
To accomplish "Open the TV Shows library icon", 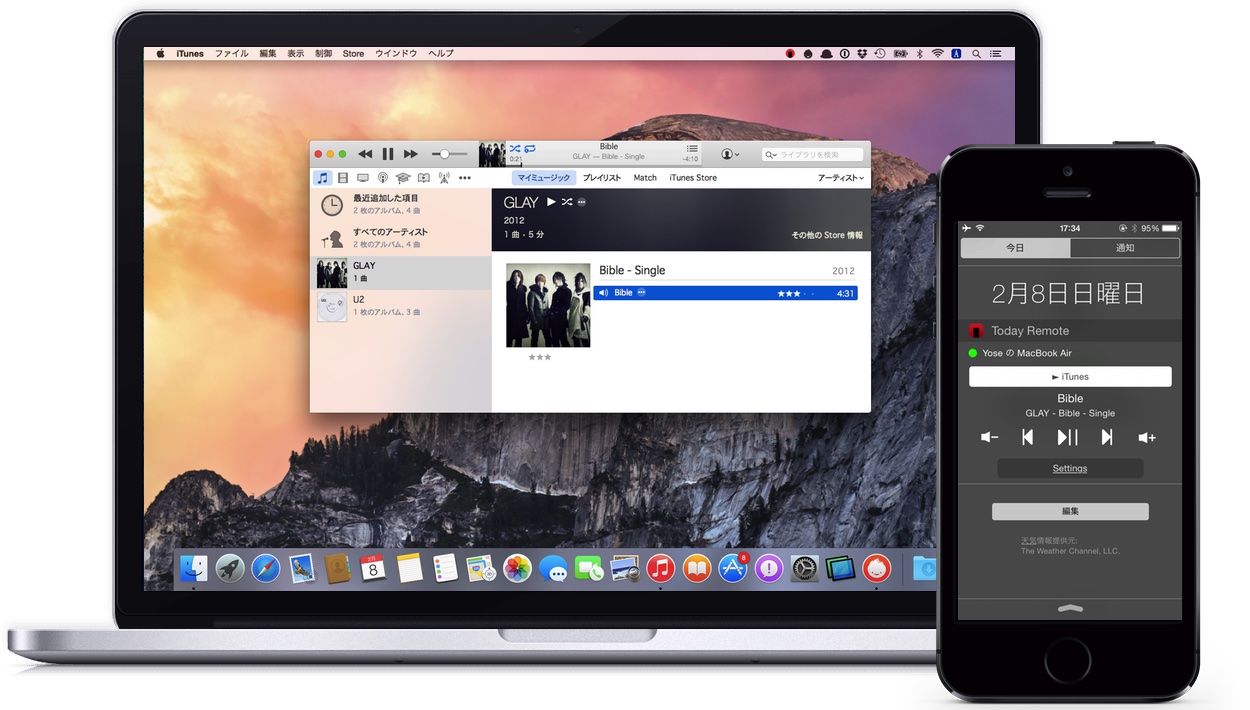I will [362, 178].
